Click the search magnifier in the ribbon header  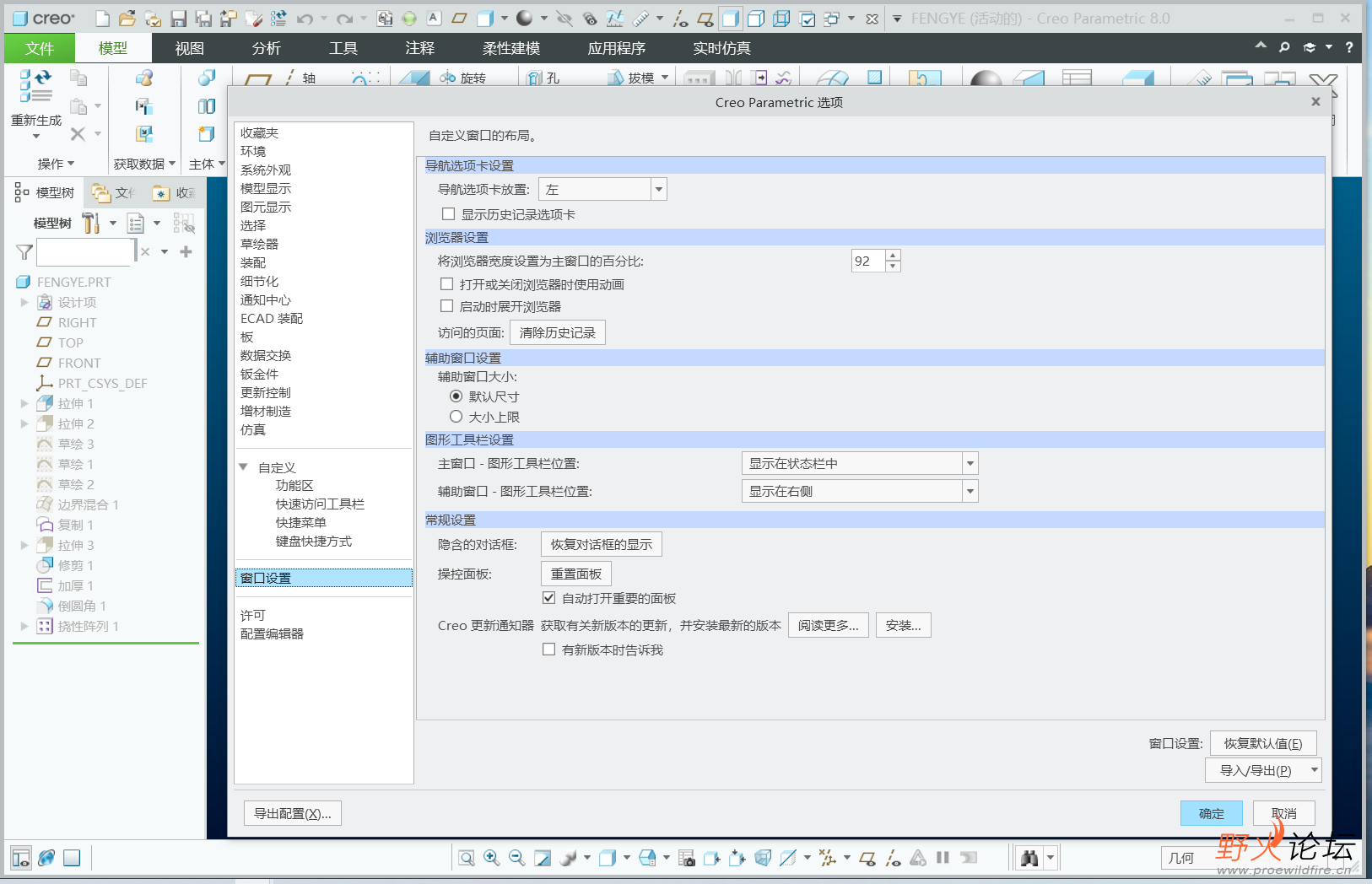1284,47
